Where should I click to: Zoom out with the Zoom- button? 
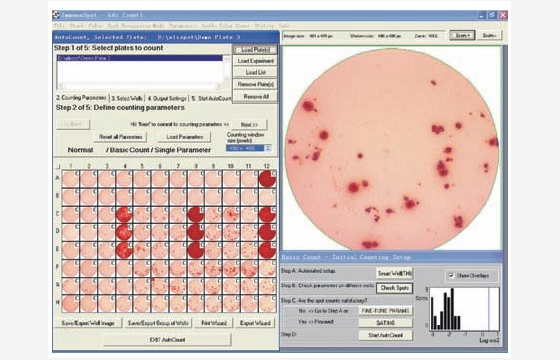(489, 35)
